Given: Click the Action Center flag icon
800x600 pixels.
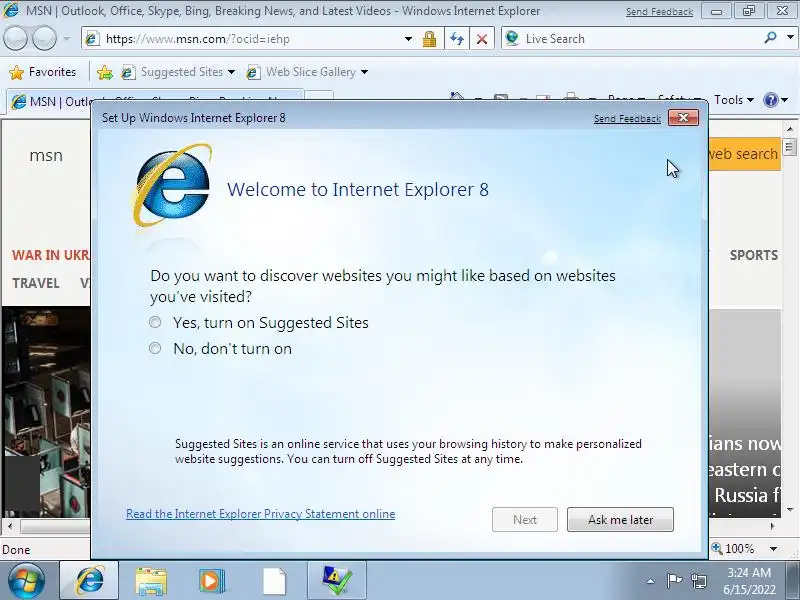Looking at the screenshot, I should pos(674,581).
